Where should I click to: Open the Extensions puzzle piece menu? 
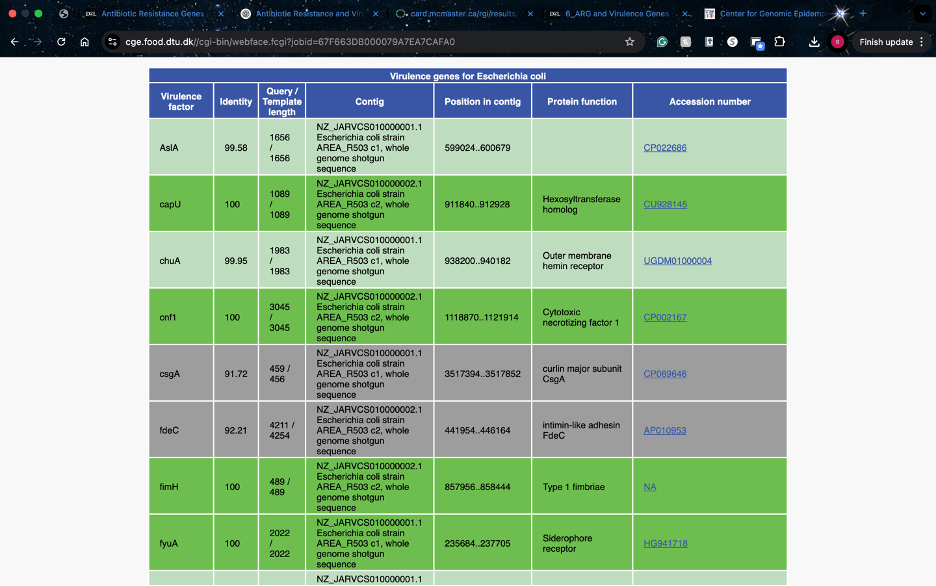tap(780, 42)
